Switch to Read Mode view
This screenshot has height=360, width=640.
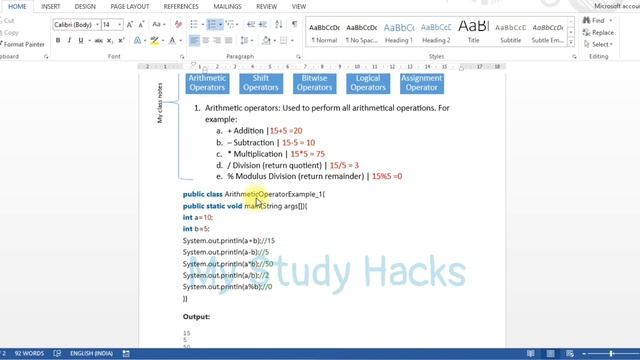click(x=531, y=353)
